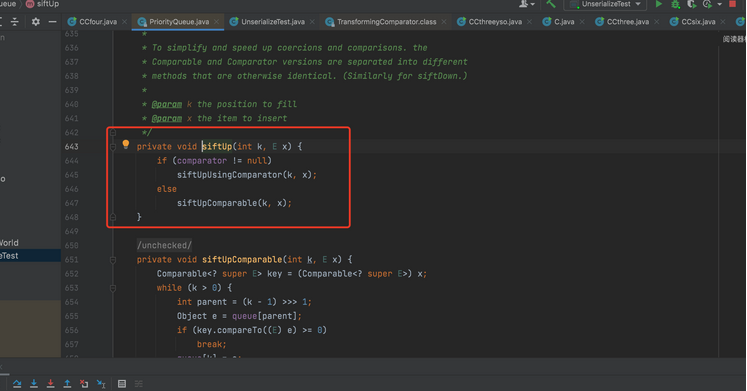Click the profiler run icon
The width and height of the screenshot is (747, 391).
pos(707,4)
